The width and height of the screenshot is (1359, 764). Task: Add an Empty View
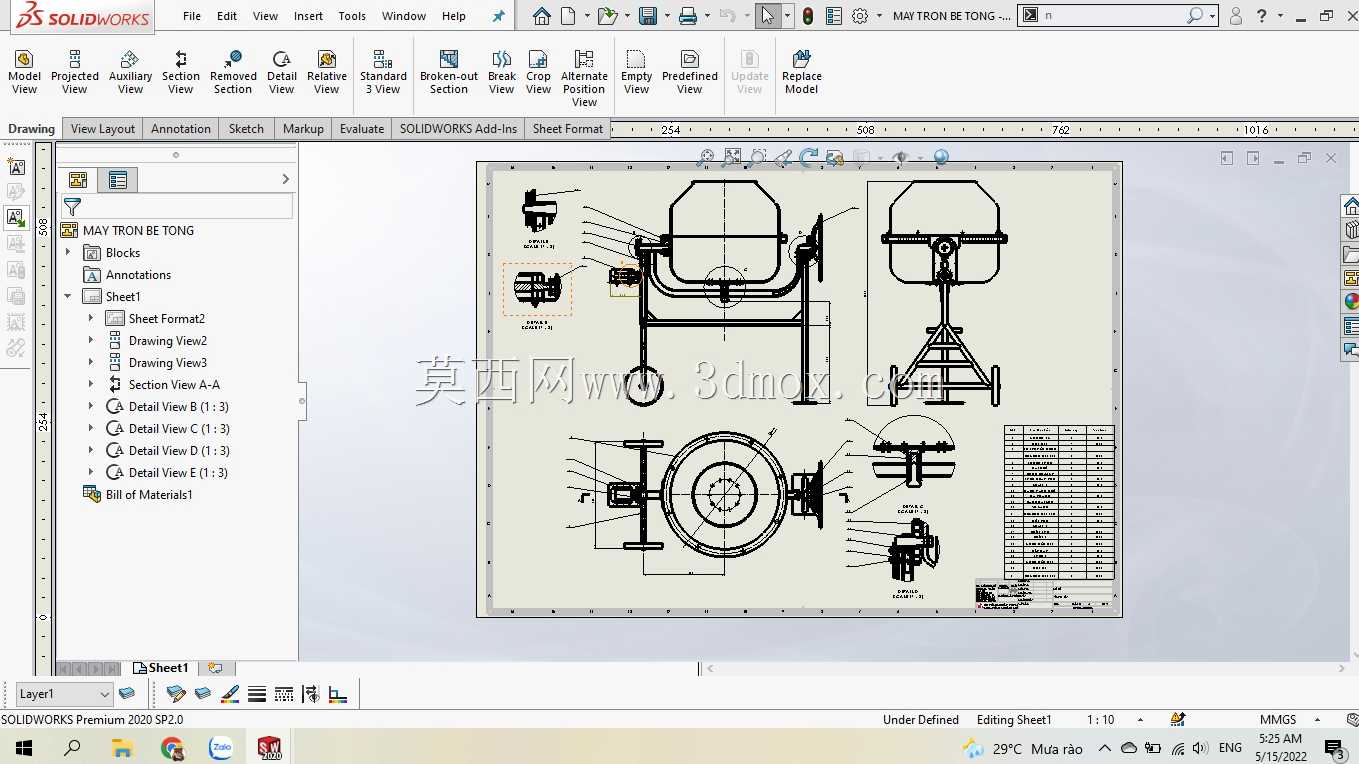pyautogui.click(x=636, y=72)
